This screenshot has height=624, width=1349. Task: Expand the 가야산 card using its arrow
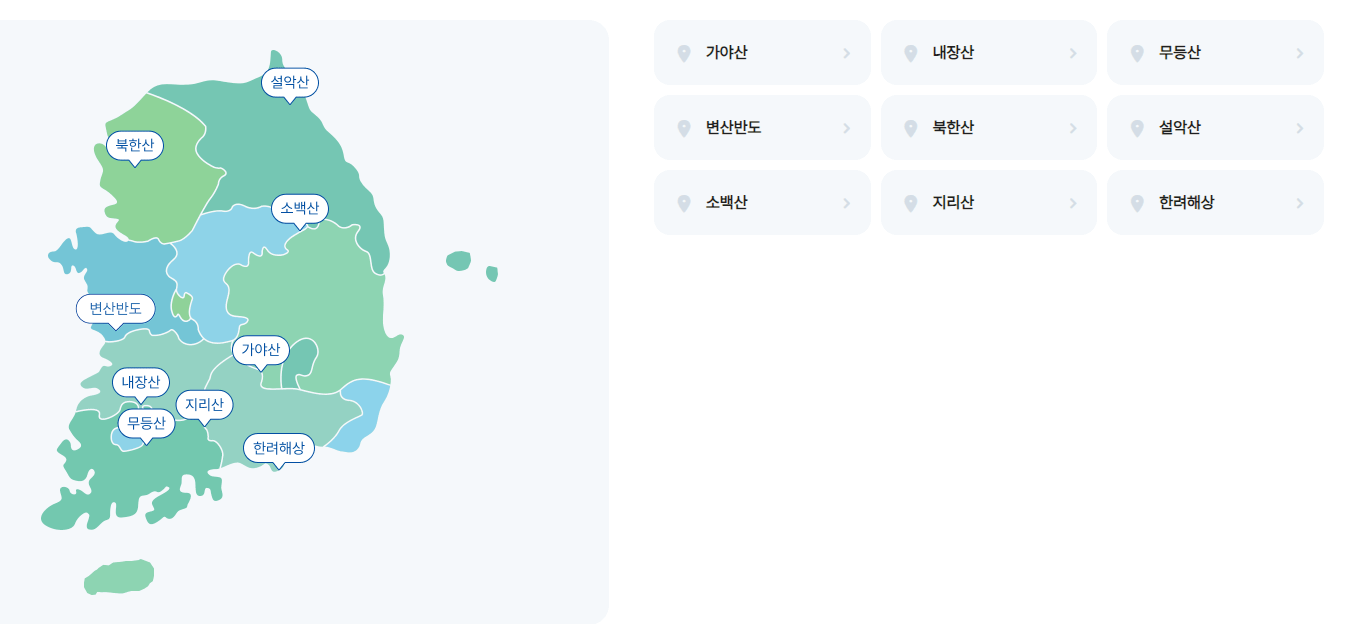[847, 52]
